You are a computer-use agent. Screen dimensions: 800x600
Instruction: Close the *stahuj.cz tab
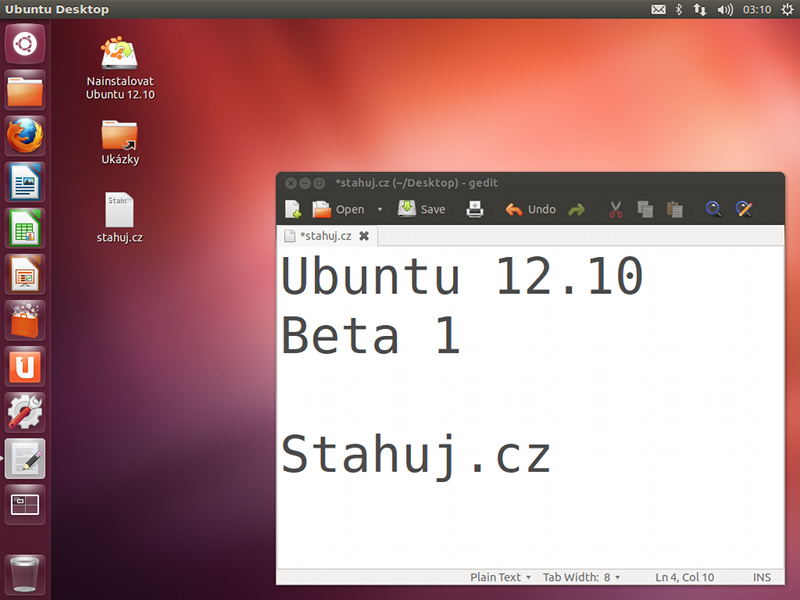point(364,236)
